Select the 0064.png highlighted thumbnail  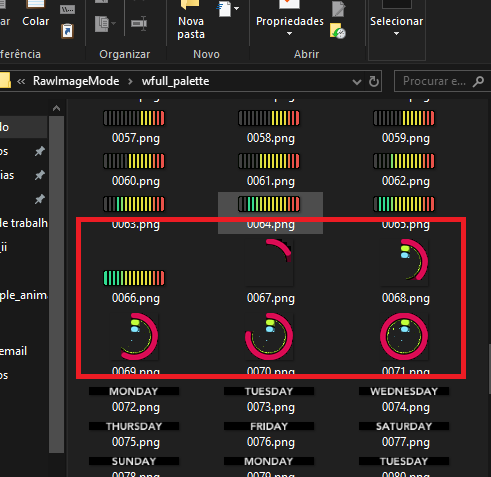pyautogui.click(x=269, y=204)
